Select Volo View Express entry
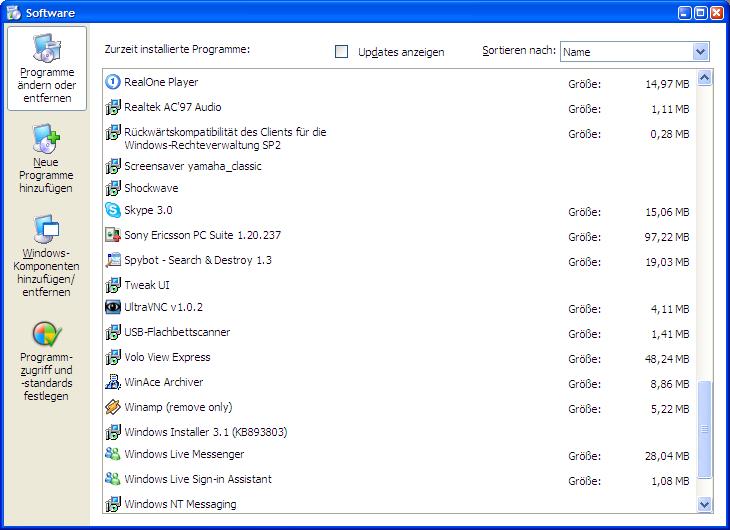 [167, 357]
